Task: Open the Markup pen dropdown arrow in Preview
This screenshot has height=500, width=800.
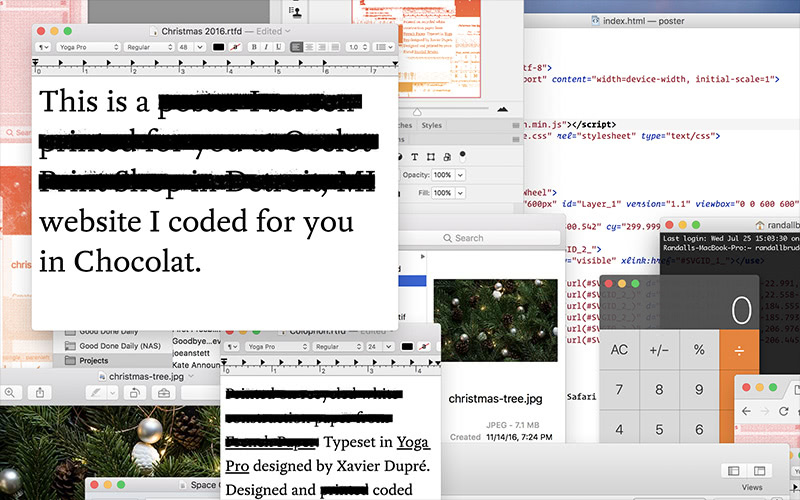Action: click(113, 393)
